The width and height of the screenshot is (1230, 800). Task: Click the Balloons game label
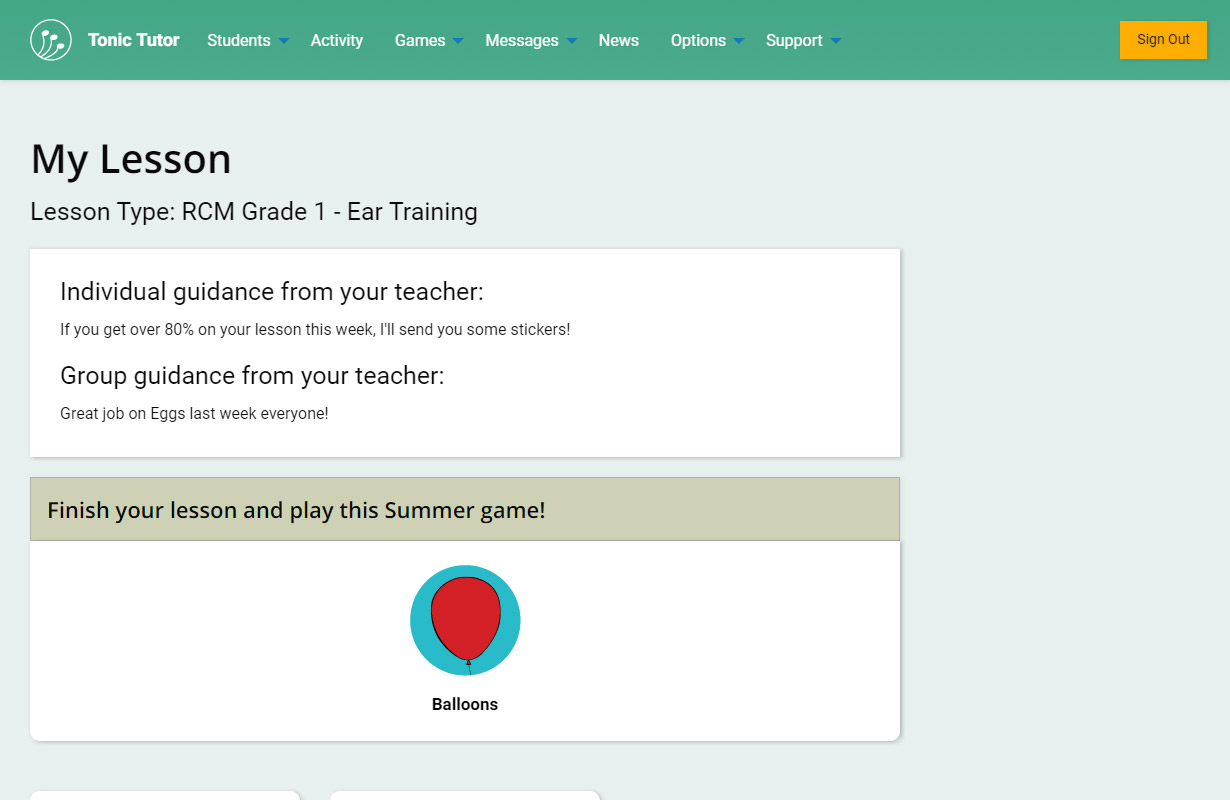coord(465,704)
